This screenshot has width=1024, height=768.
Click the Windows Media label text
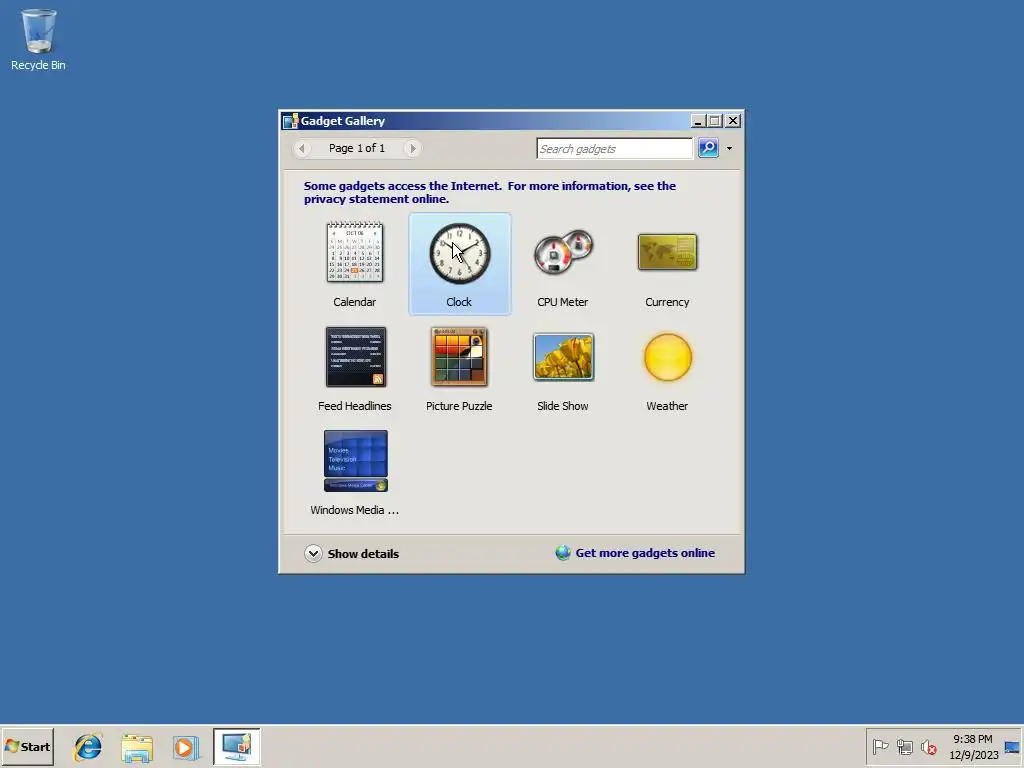tap(355, 510)
